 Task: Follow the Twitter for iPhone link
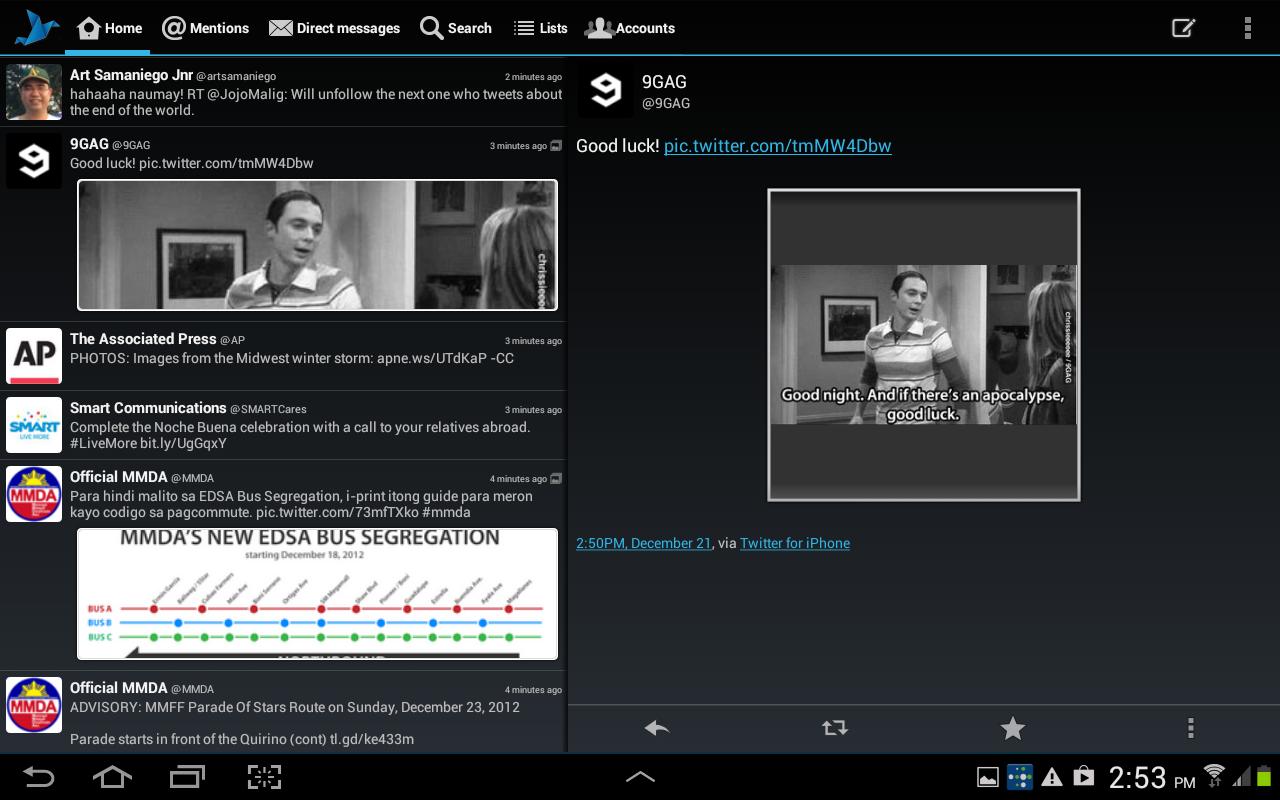795,543
